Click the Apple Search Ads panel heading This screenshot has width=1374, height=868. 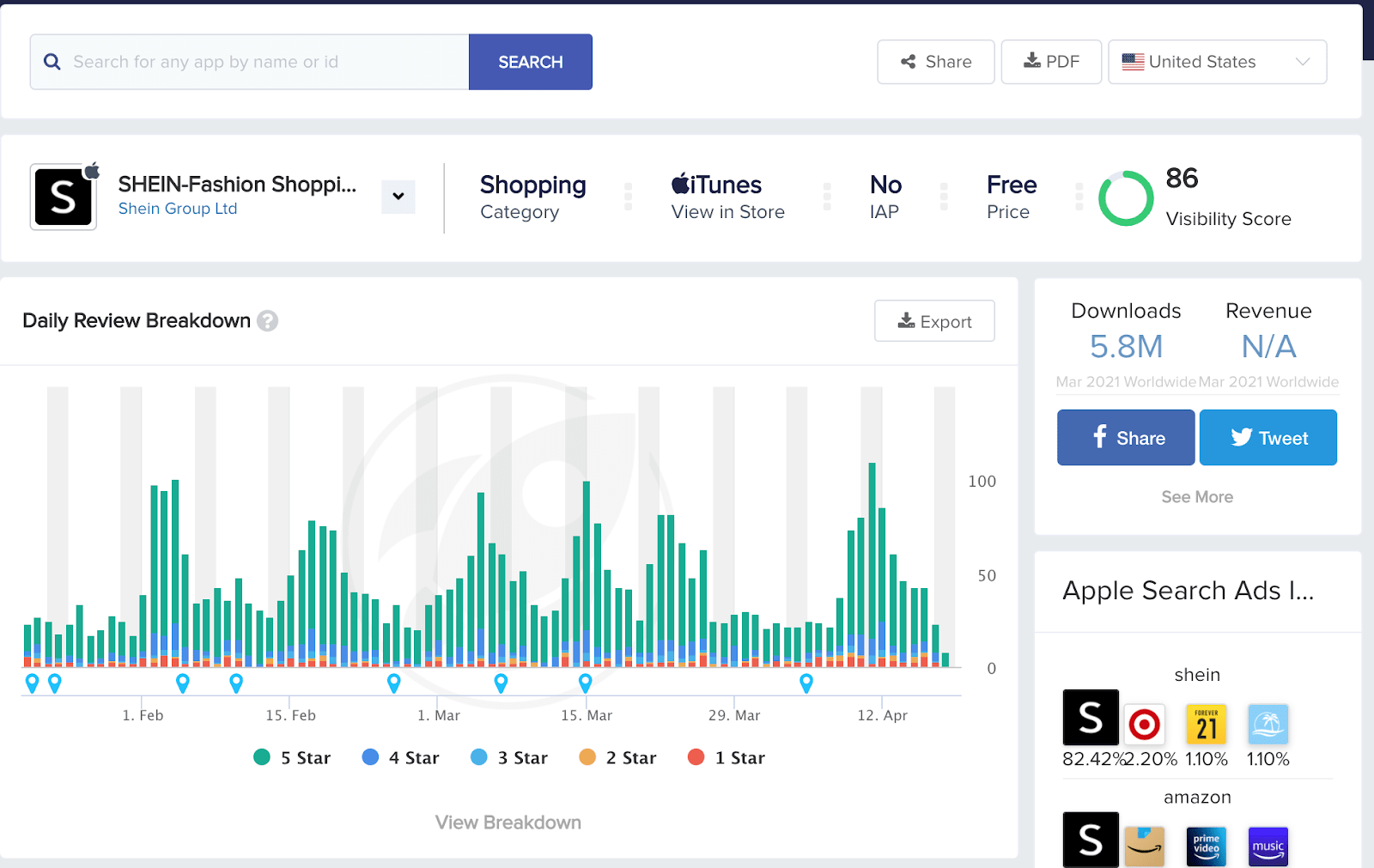click(1188, 591)
